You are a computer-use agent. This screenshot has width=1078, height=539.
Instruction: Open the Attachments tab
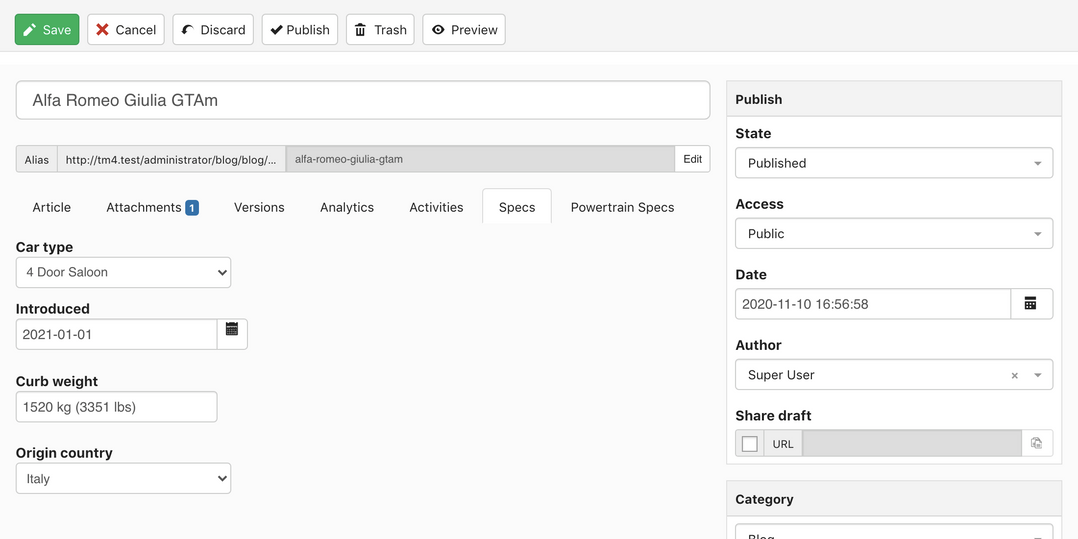coord(152,207)
